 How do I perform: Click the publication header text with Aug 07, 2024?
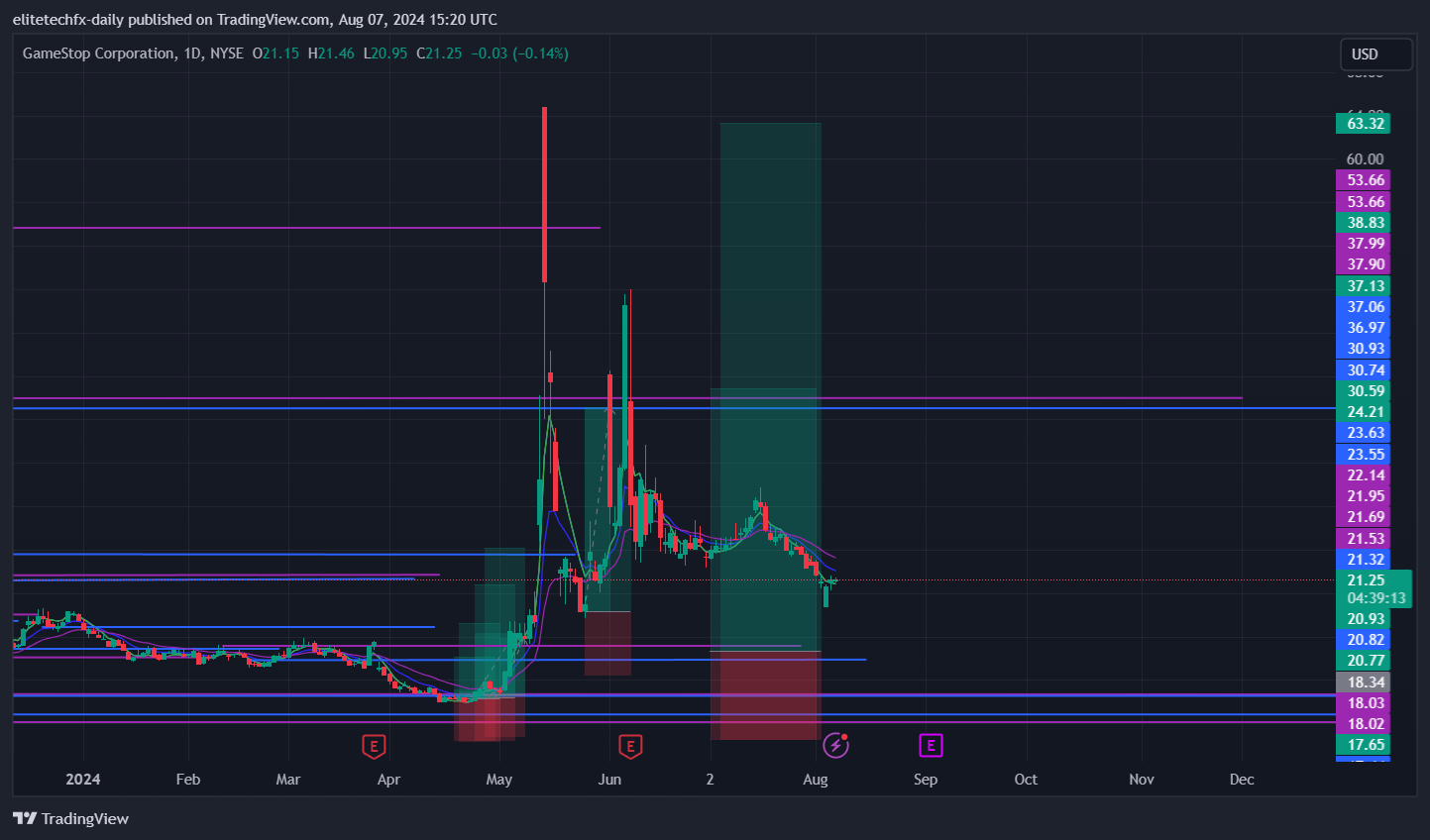point(255,20)
